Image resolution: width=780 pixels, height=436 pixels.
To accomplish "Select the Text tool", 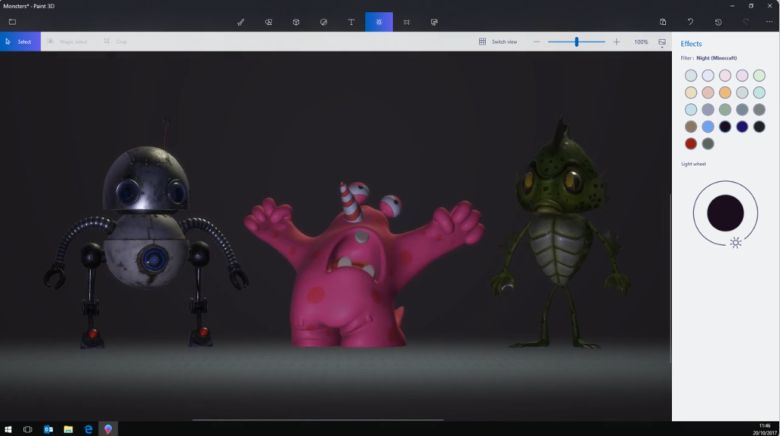I will tap(351, 21).
